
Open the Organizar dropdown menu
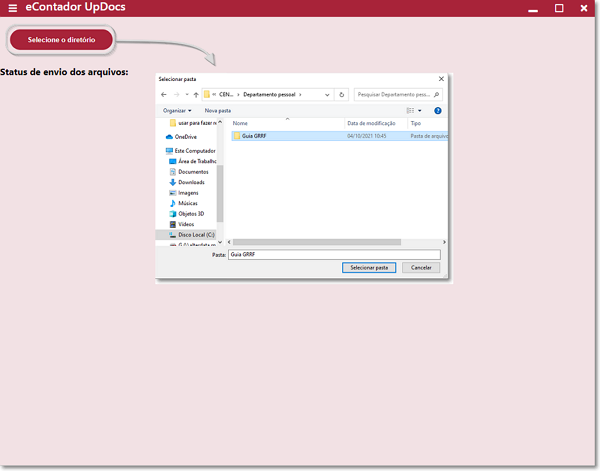177,111
